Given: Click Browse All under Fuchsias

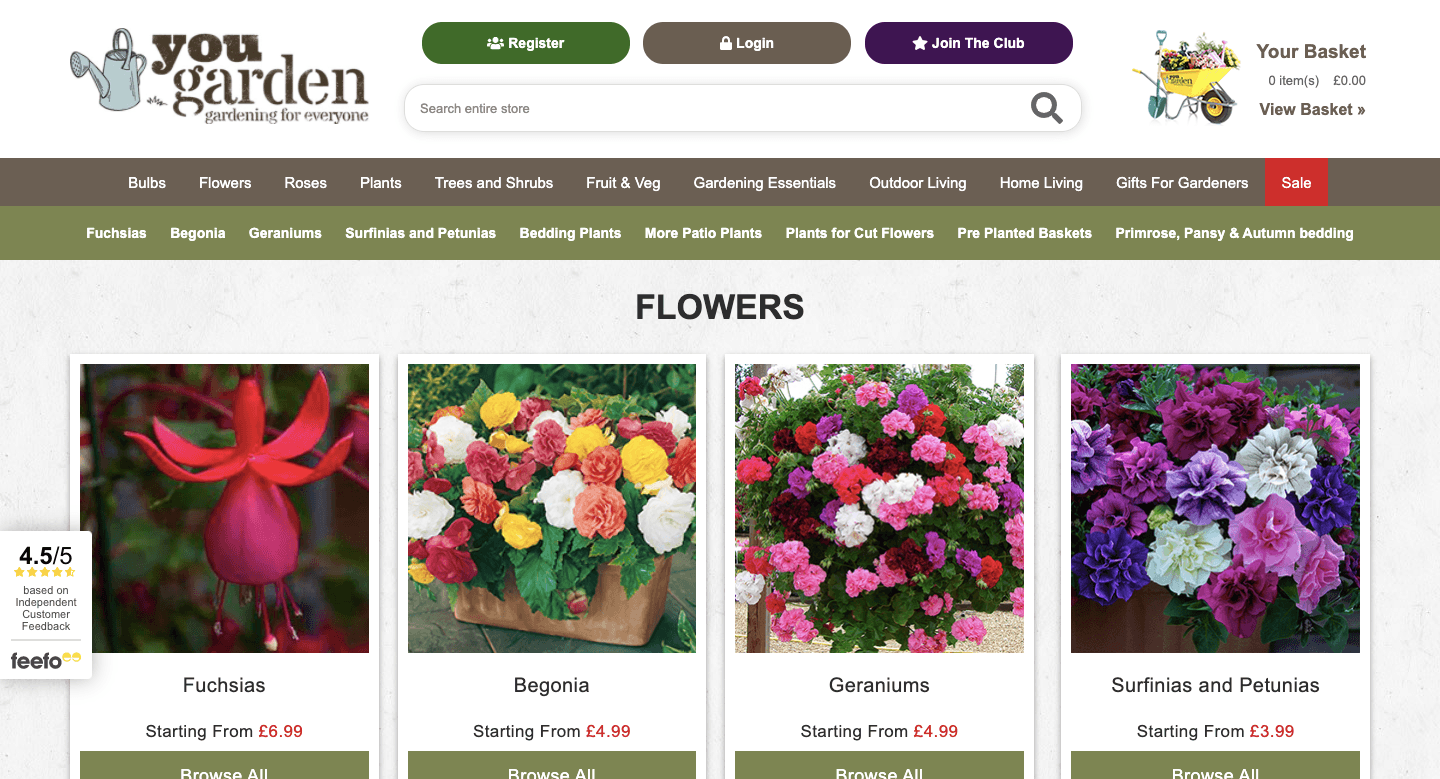Looking at the screenshot, I should coord(224,766).
